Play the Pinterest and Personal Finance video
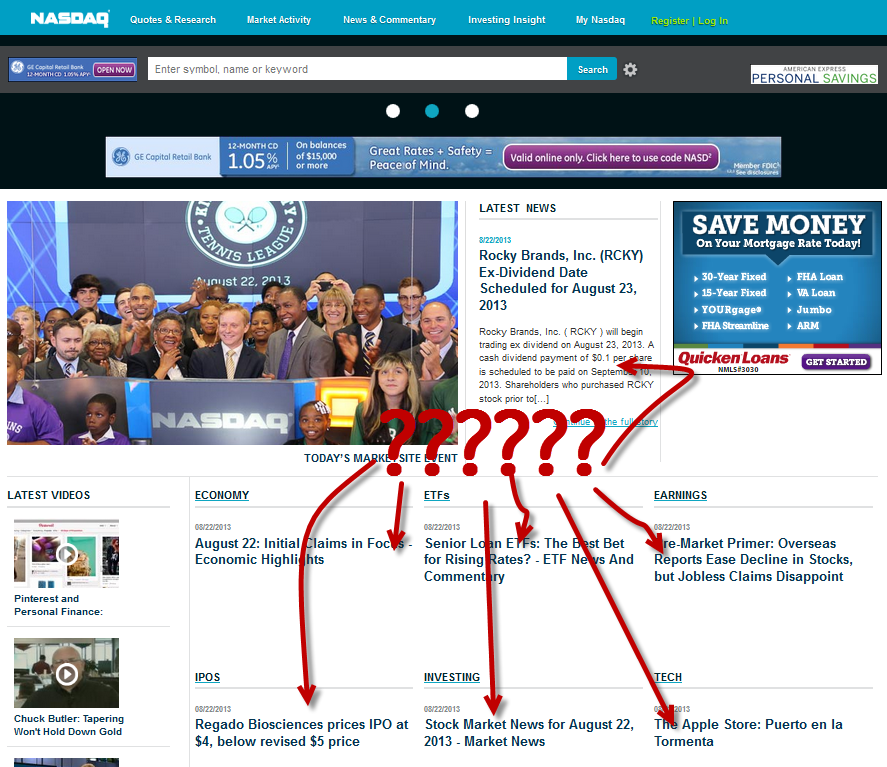Image resolution: width=887 pixels, height=767 pixels. (x=66, y=554)
